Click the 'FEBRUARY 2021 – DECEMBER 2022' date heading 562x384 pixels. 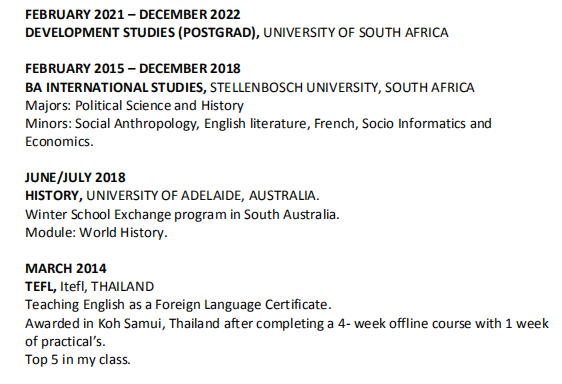click(133, 15)
